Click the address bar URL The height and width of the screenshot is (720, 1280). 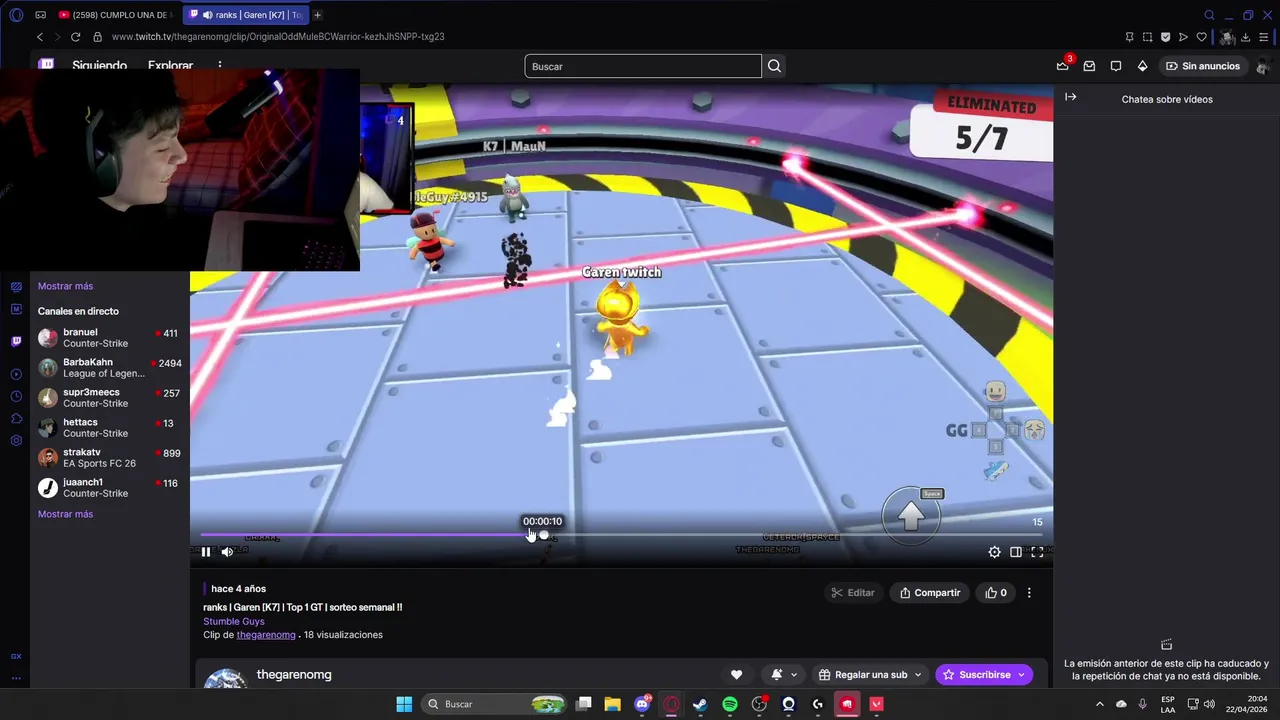pyautogui.click(x=278, y=37)
